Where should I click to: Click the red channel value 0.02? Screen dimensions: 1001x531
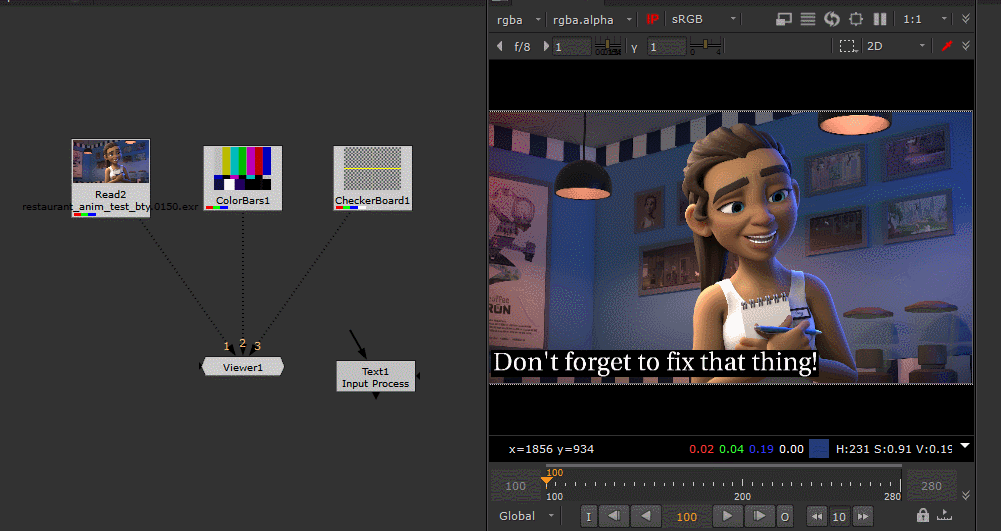[x=702, y=449]
